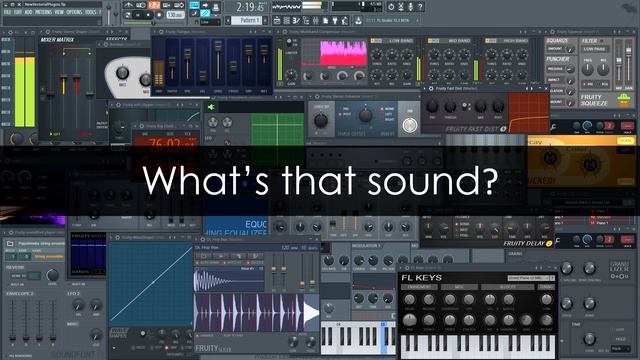Screen dimensions: 640x360
Task: Open Fruity WaveShaper gear icon
Action: point(118,237)
